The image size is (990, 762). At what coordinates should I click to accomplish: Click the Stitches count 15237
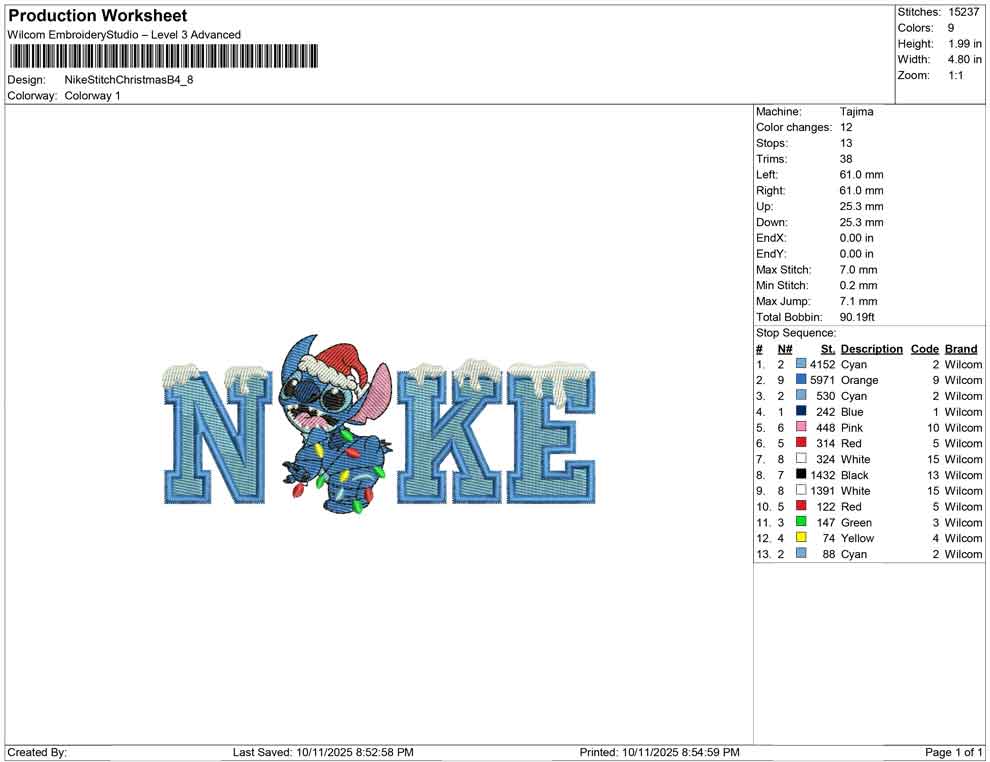point(963,12)
